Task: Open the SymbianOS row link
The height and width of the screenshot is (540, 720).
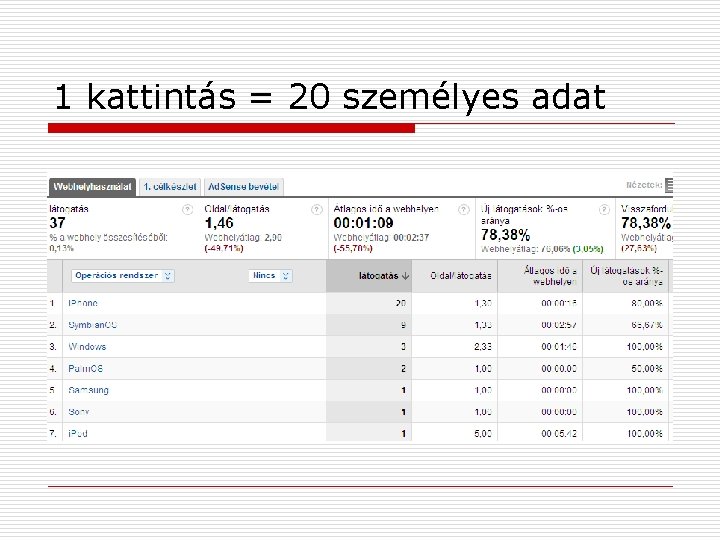Action: (92, 325)
